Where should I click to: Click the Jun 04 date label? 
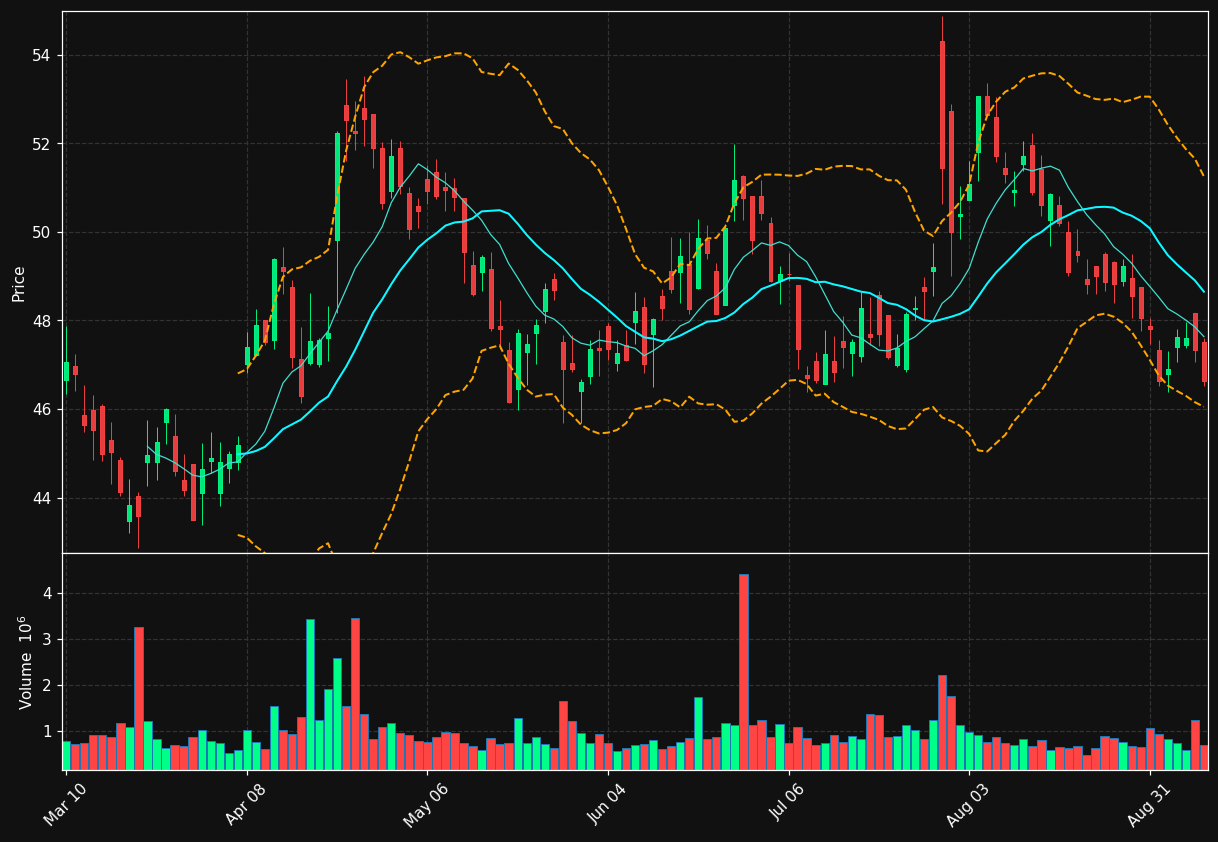(x=606, y=805)
